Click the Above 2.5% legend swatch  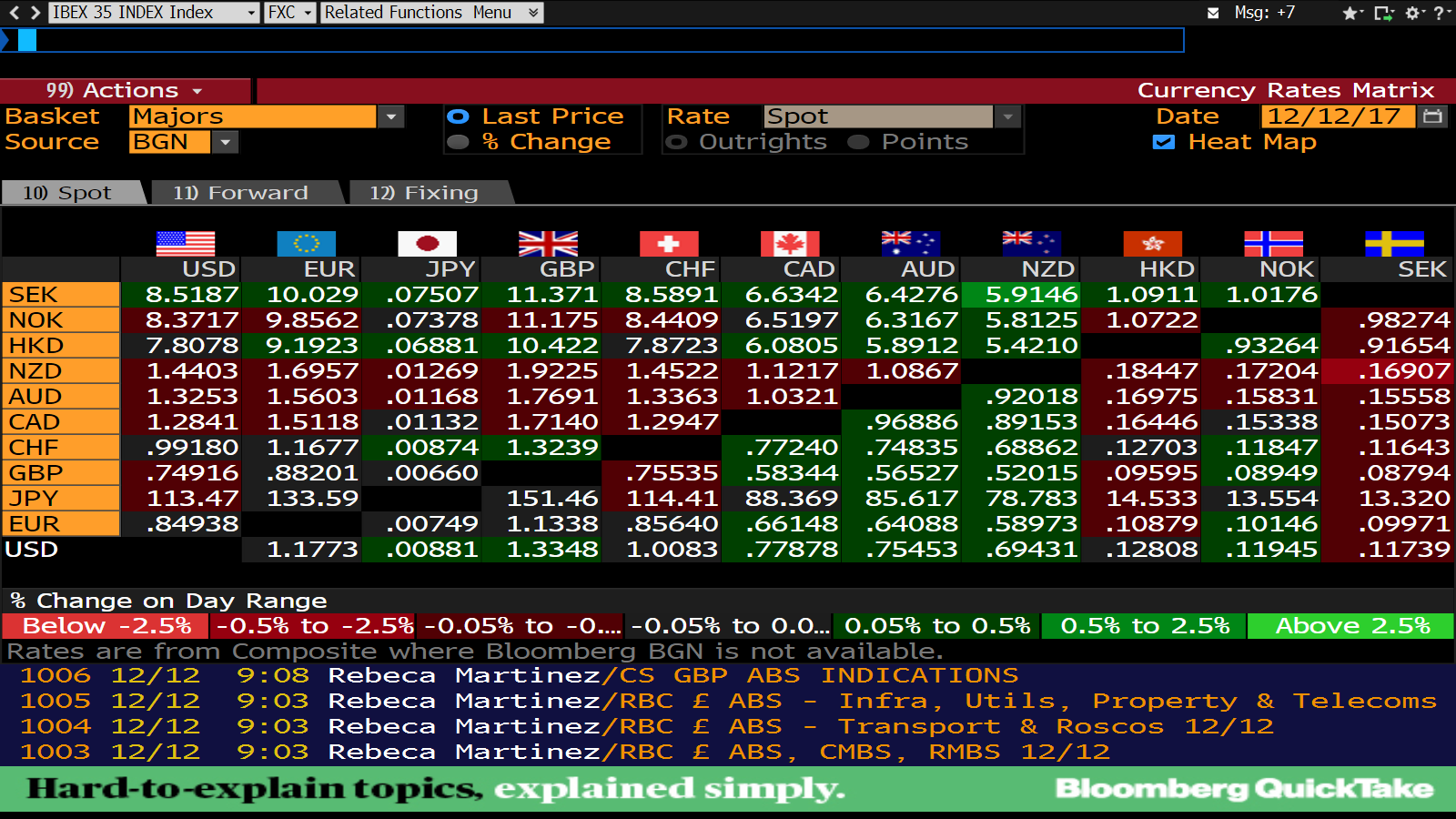[x=1351, y=626]
